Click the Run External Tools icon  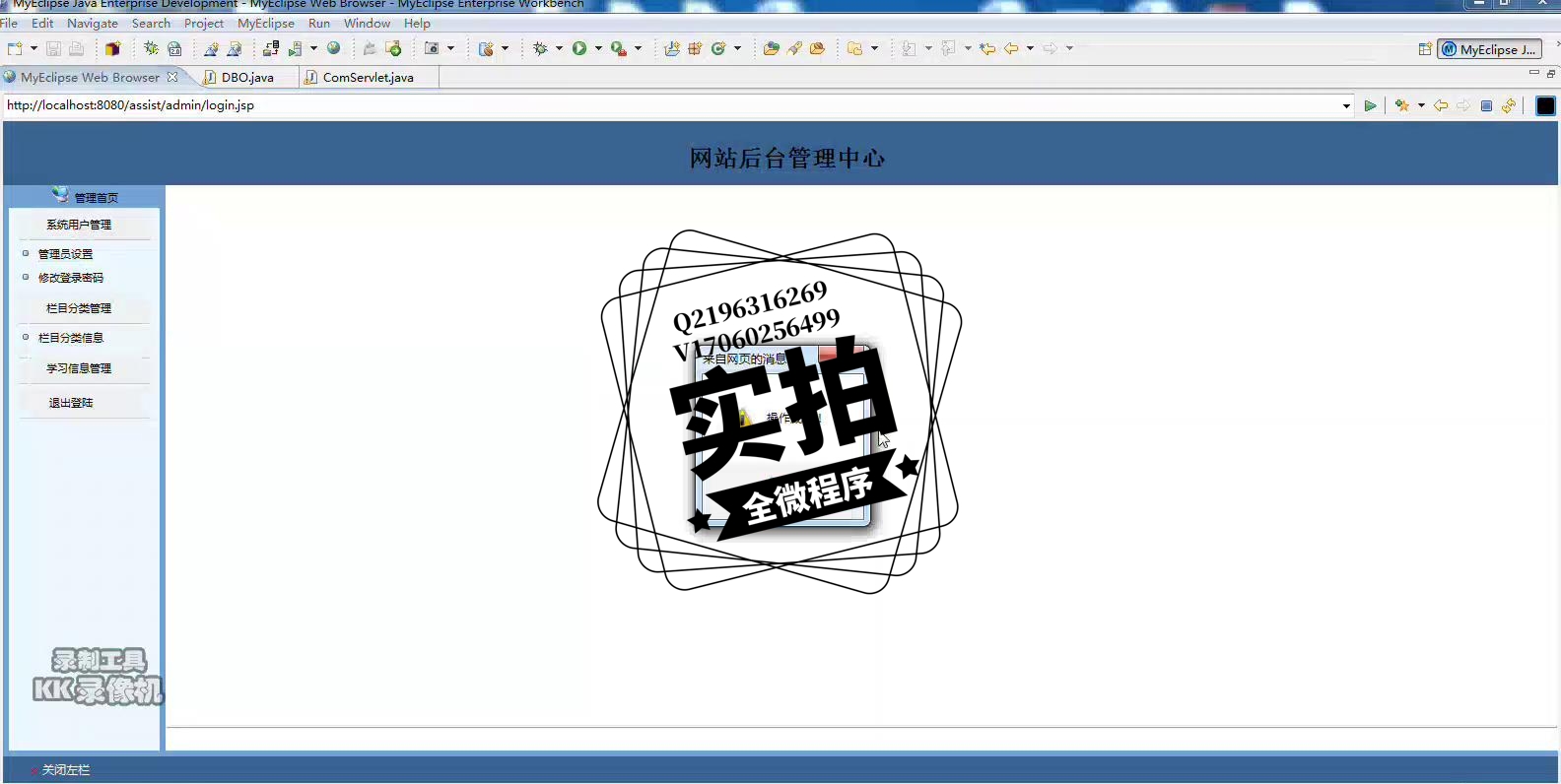tap(618, 48)
